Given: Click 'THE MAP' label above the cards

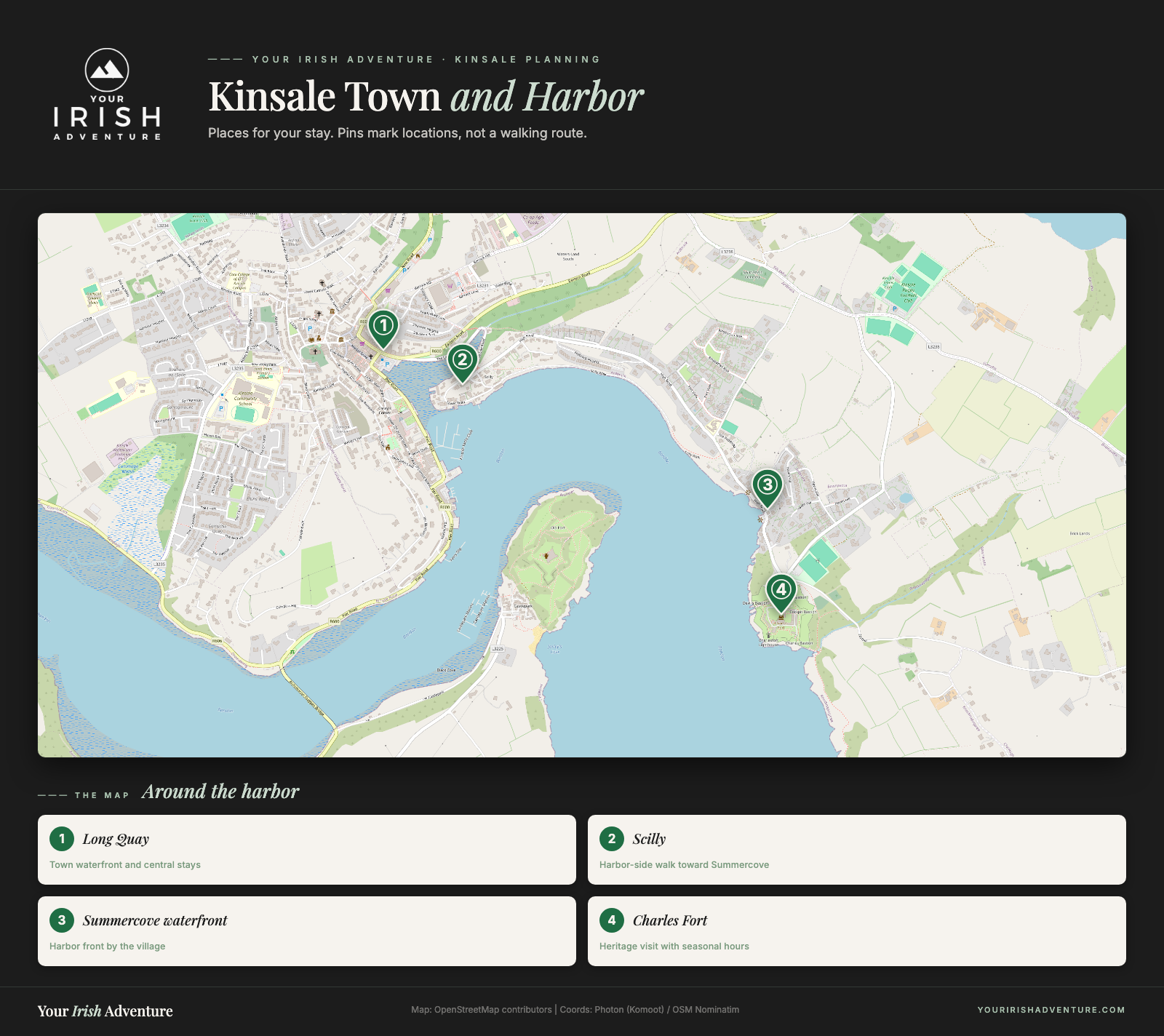Looking at the screenshot, I should pos(102,795).
